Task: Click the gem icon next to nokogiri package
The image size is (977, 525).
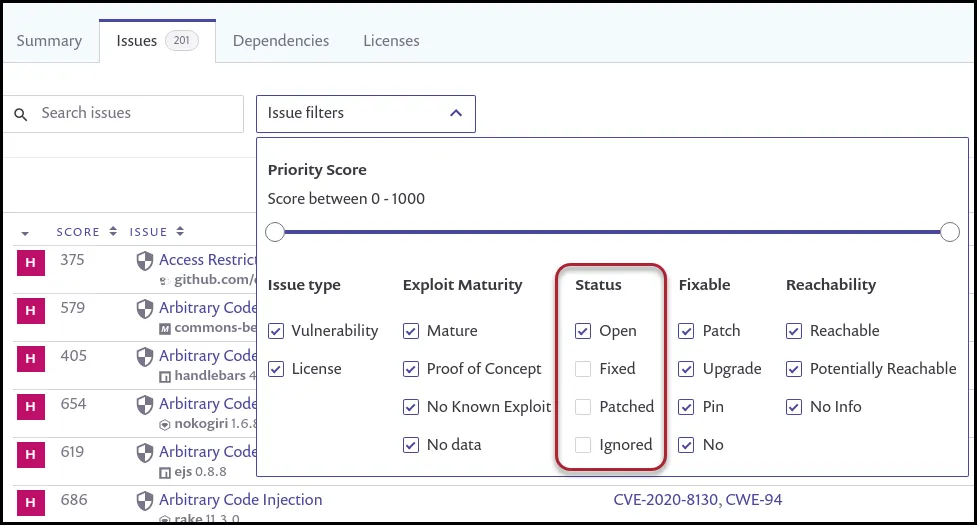Action: coord(164,425)
